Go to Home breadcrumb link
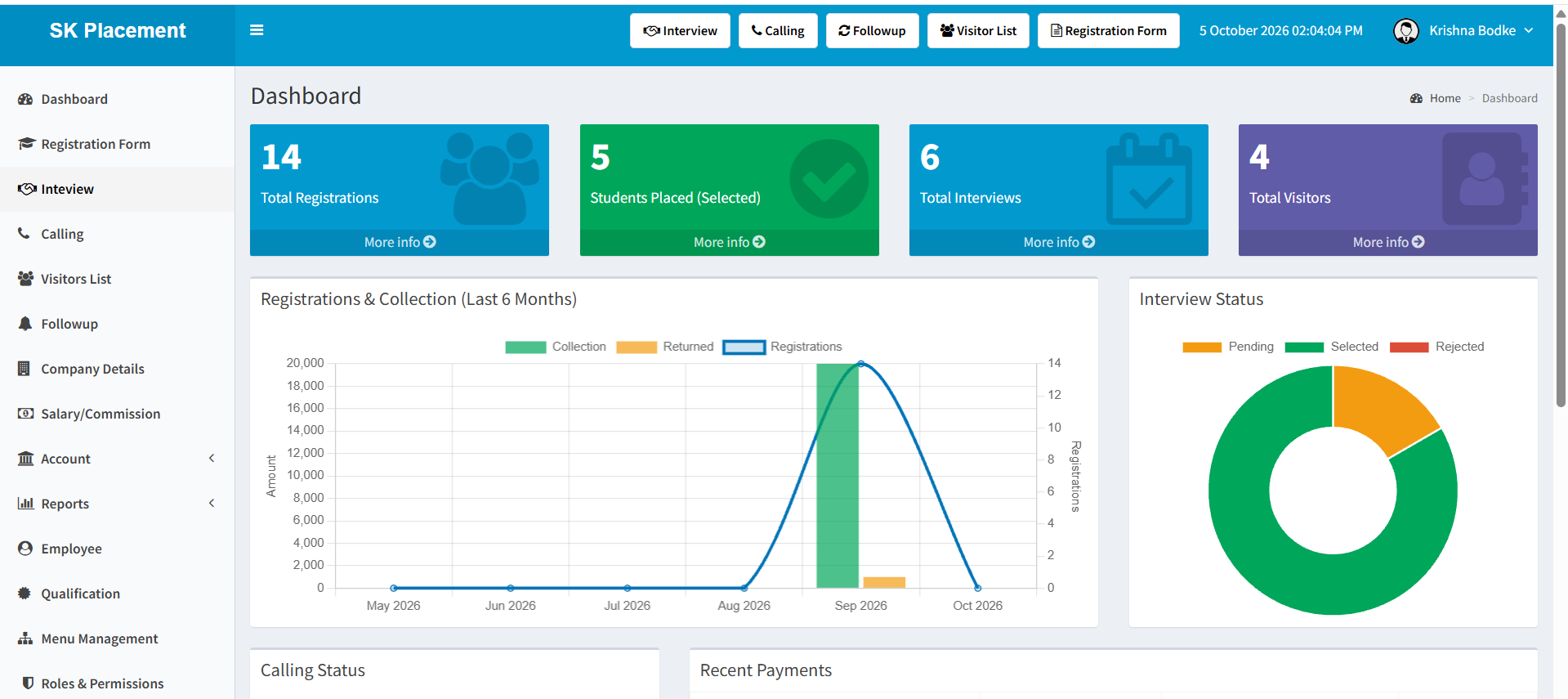The height and width of the screenshot is (699, 1568). [1445, 98]
